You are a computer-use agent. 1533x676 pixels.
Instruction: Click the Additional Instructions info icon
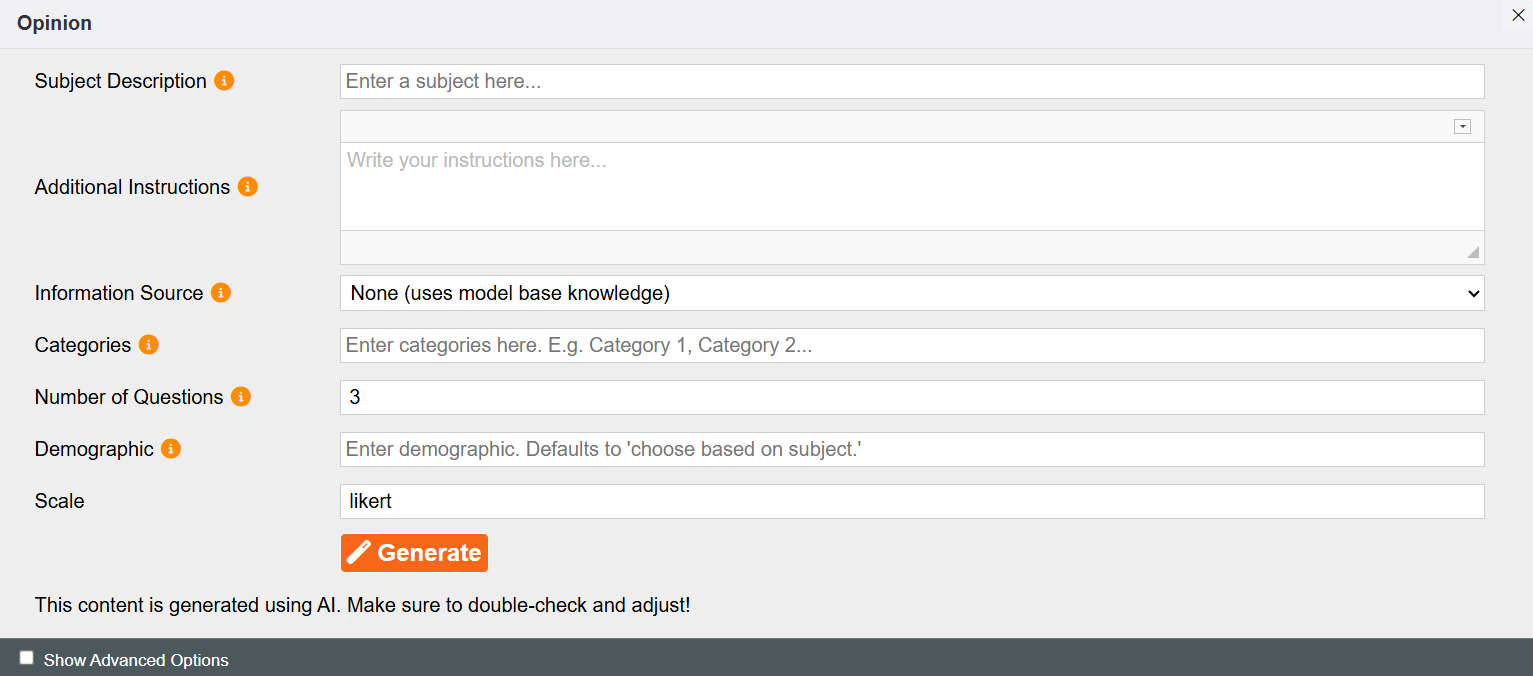(x=248, y=187)
